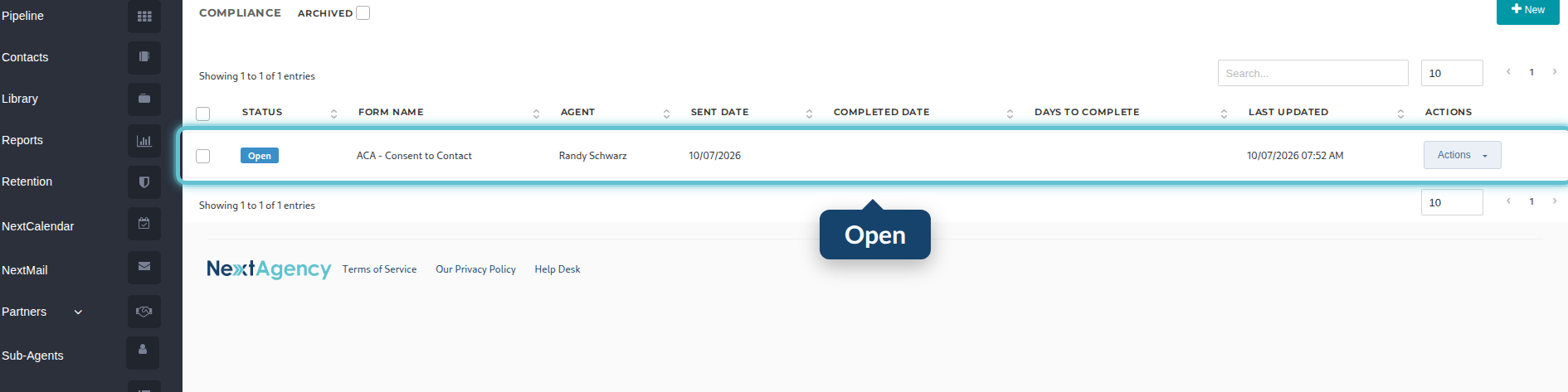Open the Actions dropdown for Randy Schwarz

(x=1462, y=155)
